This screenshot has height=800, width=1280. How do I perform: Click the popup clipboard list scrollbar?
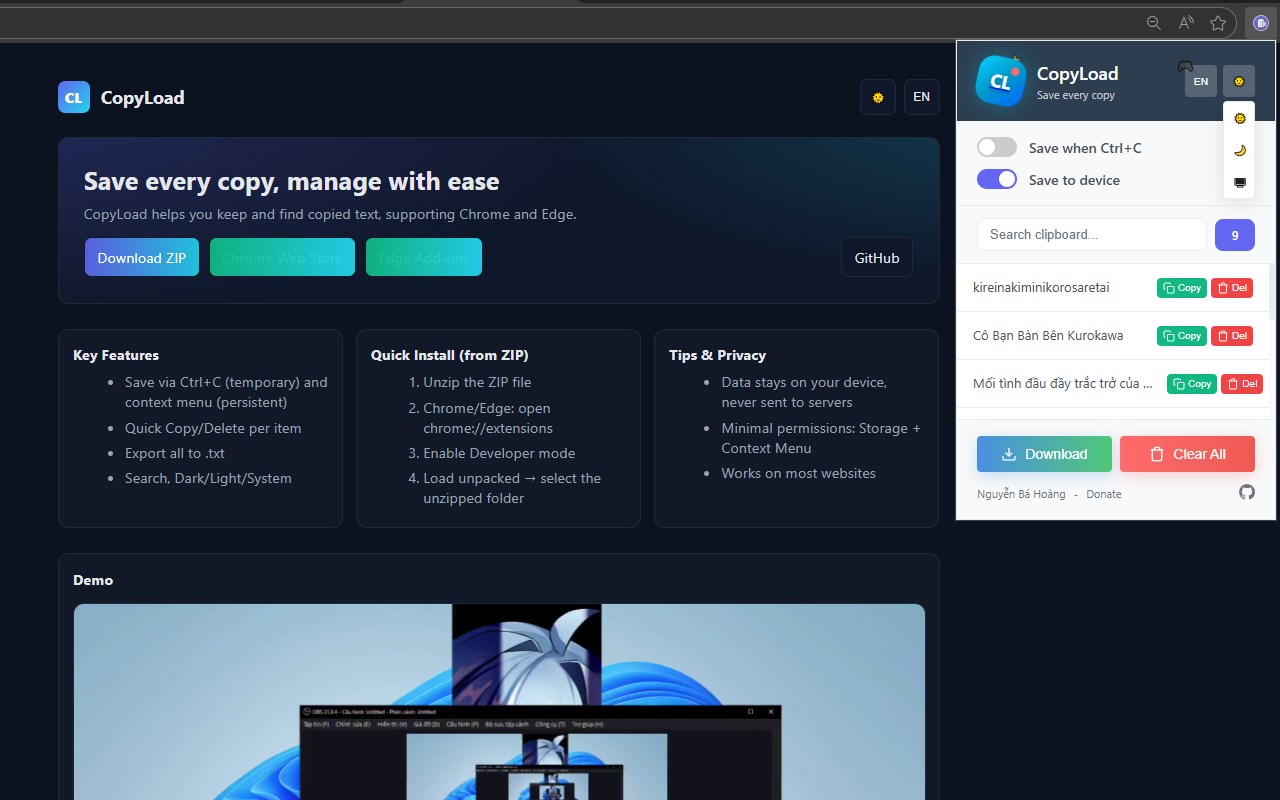[x=1272, y=290]
